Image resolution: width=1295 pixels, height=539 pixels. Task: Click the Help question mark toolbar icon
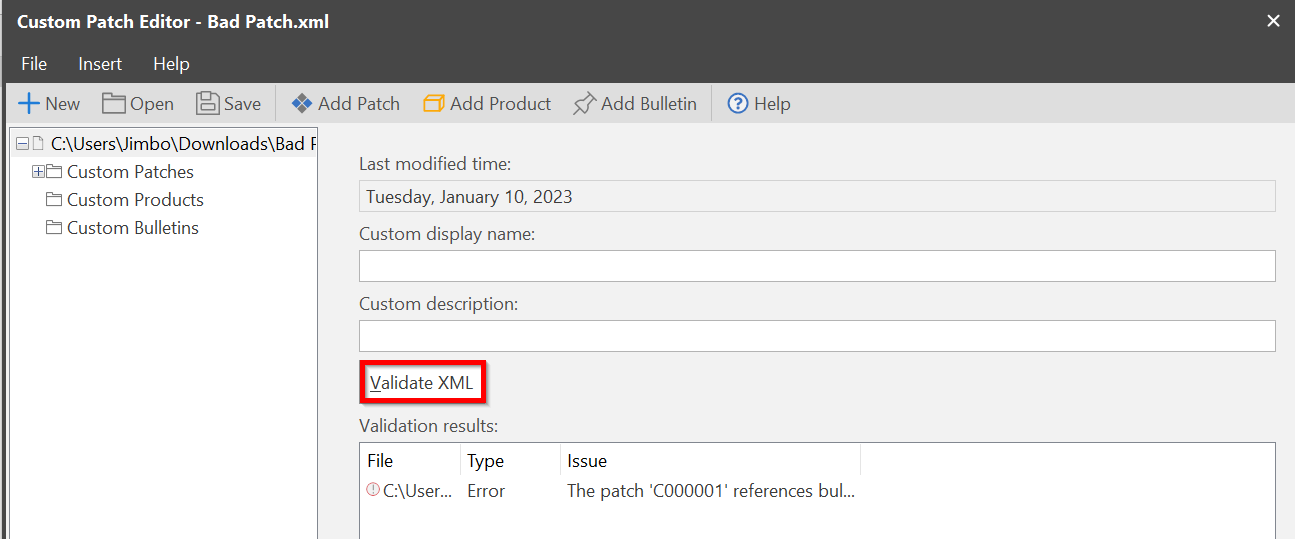coord(738,104)
